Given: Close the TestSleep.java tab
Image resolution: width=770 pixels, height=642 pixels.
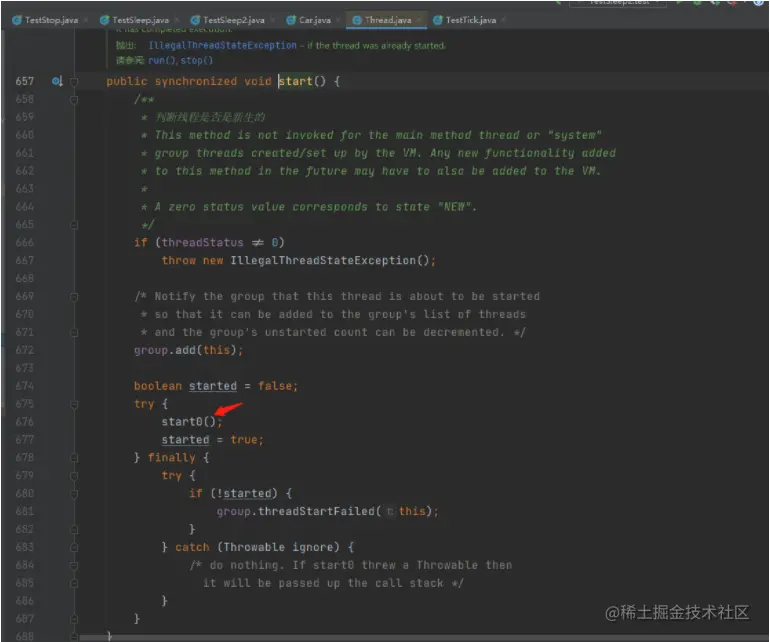Looking at the screenshot, I should click(x=177, y=20).
